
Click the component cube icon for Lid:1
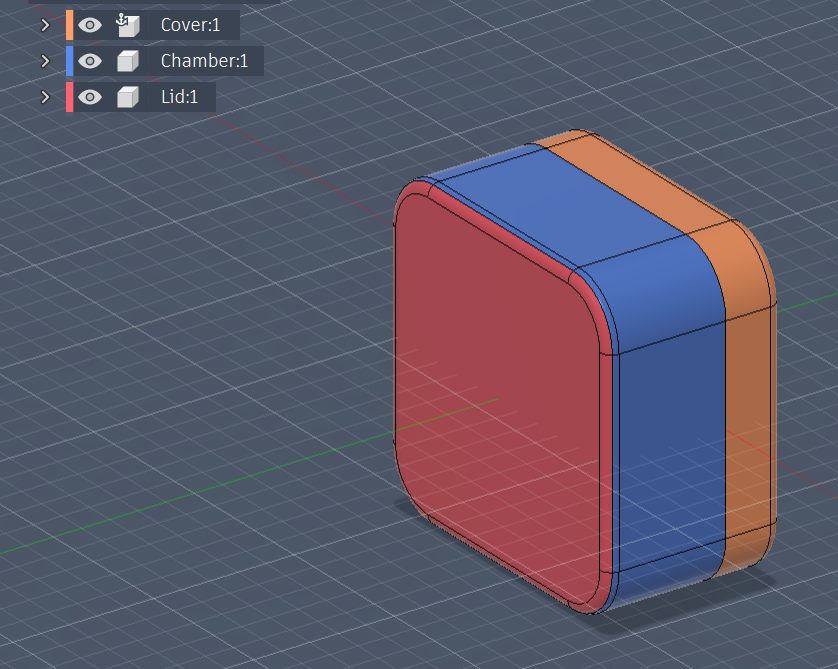tap(128, 97)
